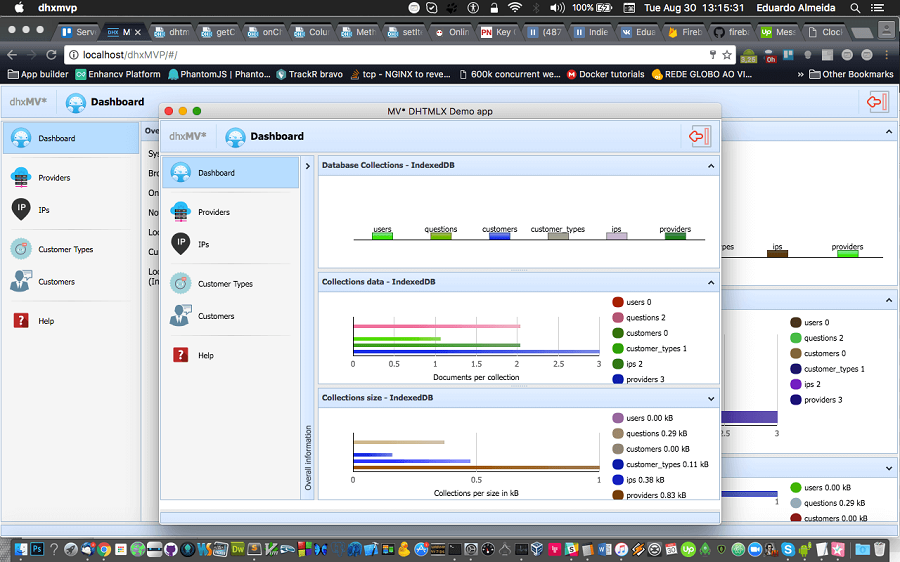Collapse the middle chart panel in the background page
The height and width of the screenshot is (562, 900).
[889, 300]
